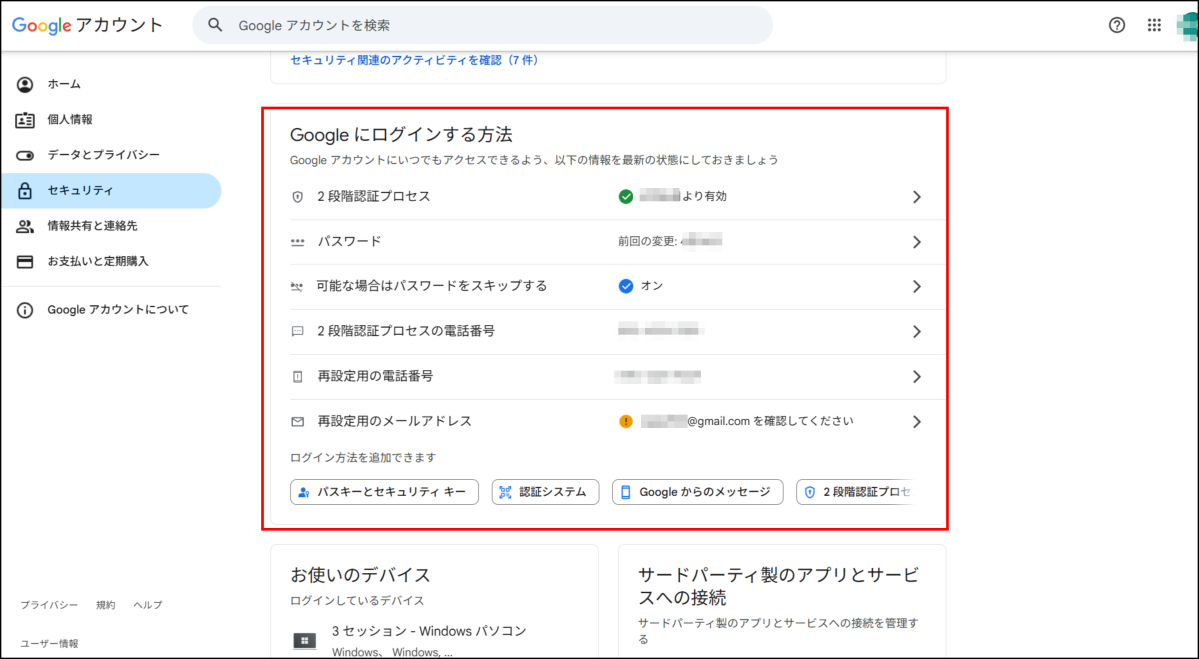The width and height of the screenshot is (1199, 659).
Task: Open the ユーザー情報 footer link
Action: (x=49, y=644)
